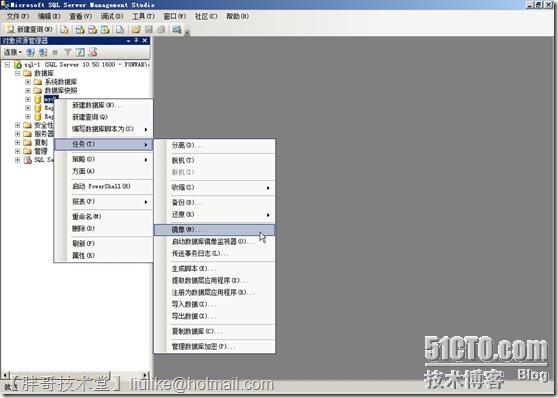Choose 启动数据库镜像监视器
Screen dimensions: 558x398
click(214, 241)
